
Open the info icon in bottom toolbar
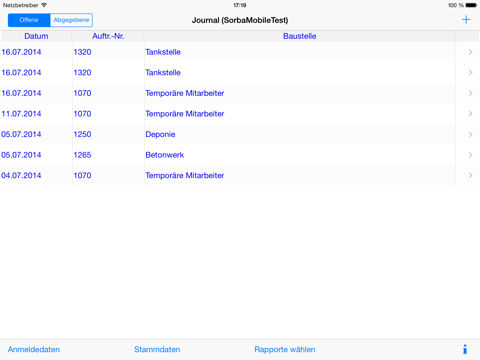click(x=465, y=349)
